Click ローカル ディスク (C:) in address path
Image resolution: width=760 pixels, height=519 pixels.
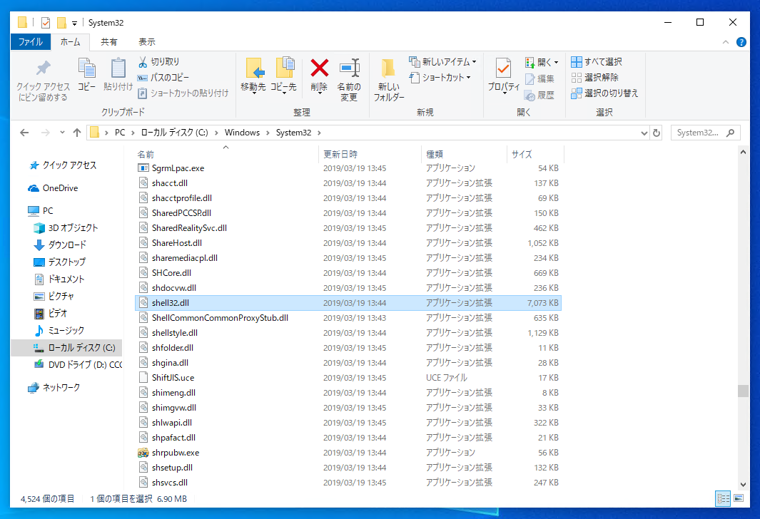click(x=174, y=133)
